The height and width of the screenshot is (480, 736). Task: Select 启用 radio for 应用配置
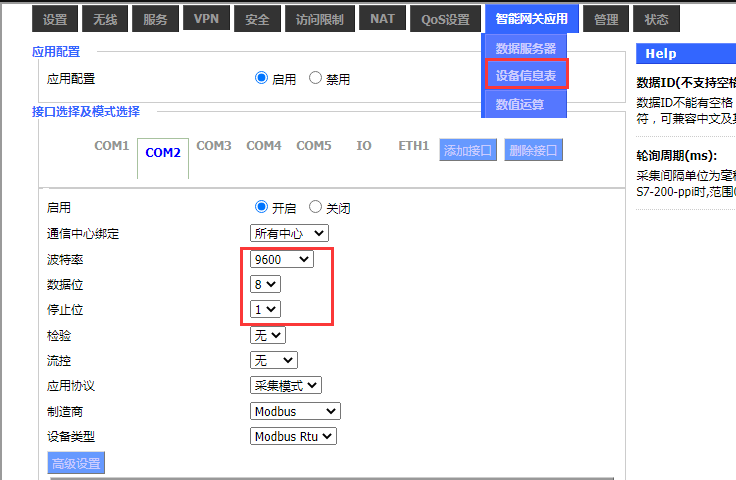tap(261, 78)
